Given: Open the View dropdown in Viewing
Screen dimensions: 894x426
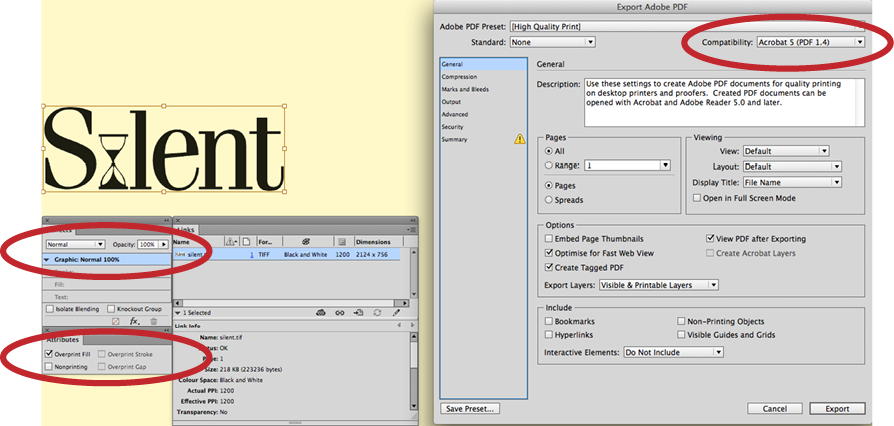Looking at the screenshot, I should point(786,151).
